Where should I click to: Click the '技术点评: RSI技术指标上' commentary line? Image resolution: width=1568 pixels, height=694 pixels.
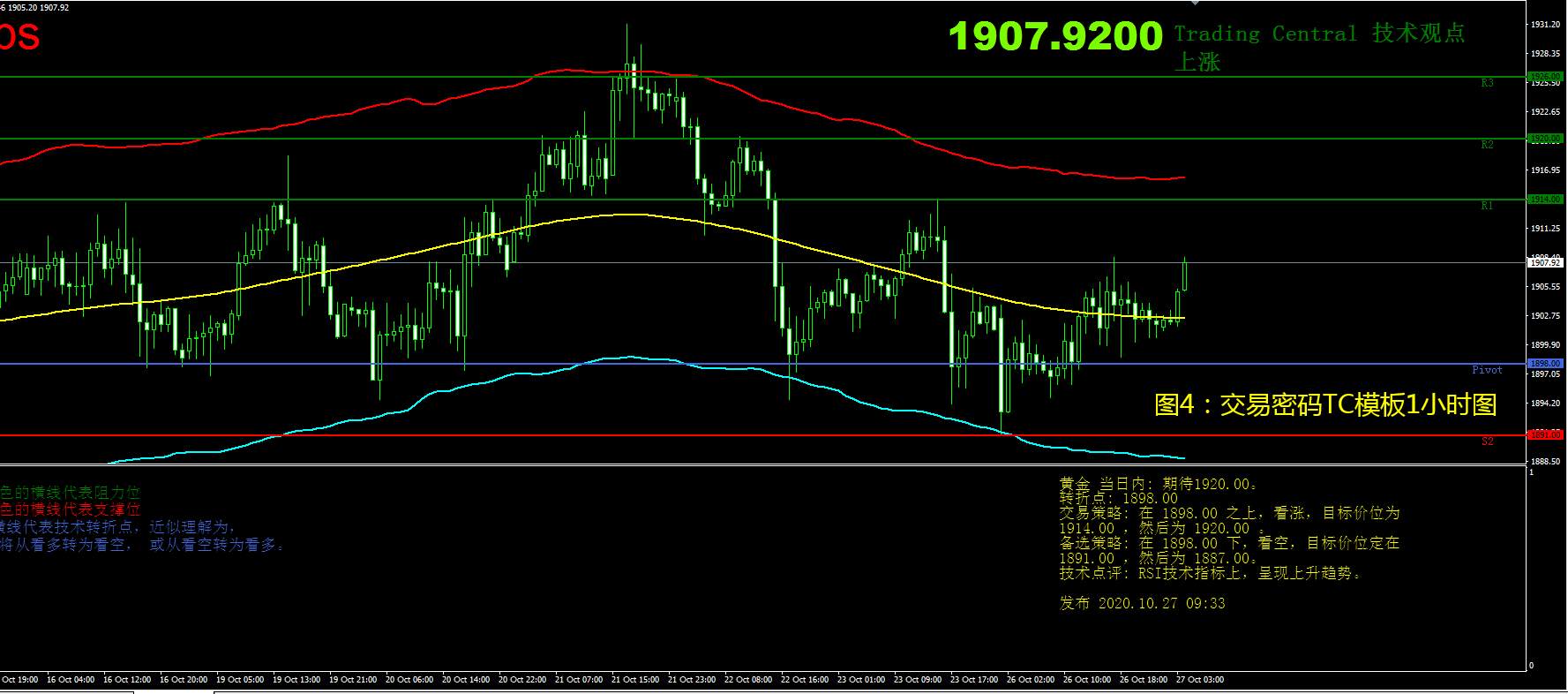pyautogui.click(x=1211, y=574)
